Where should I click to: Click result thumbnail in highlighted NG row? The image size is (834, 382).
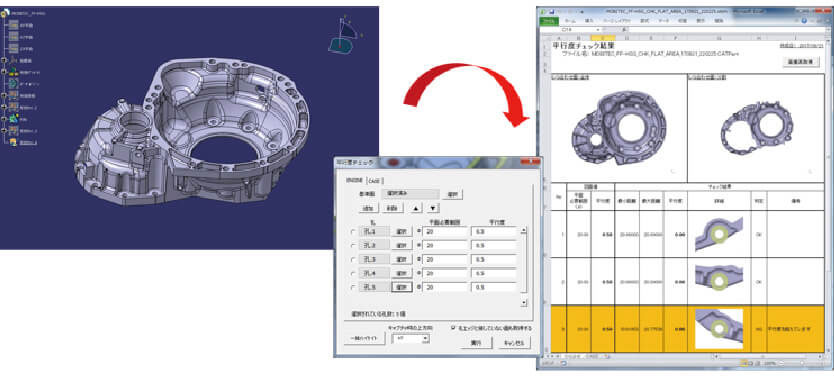pyautogui.click(x=719, y=329)
